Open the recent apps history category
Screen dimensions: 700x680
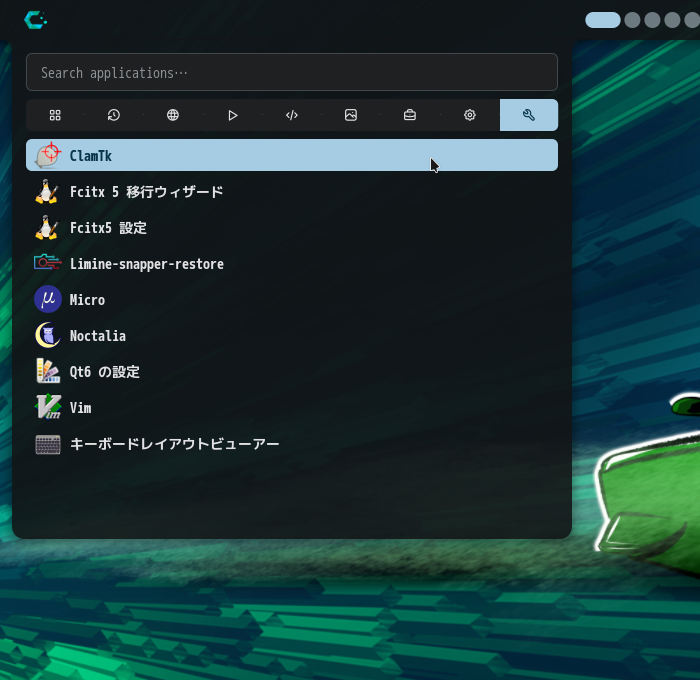[114, 115]
